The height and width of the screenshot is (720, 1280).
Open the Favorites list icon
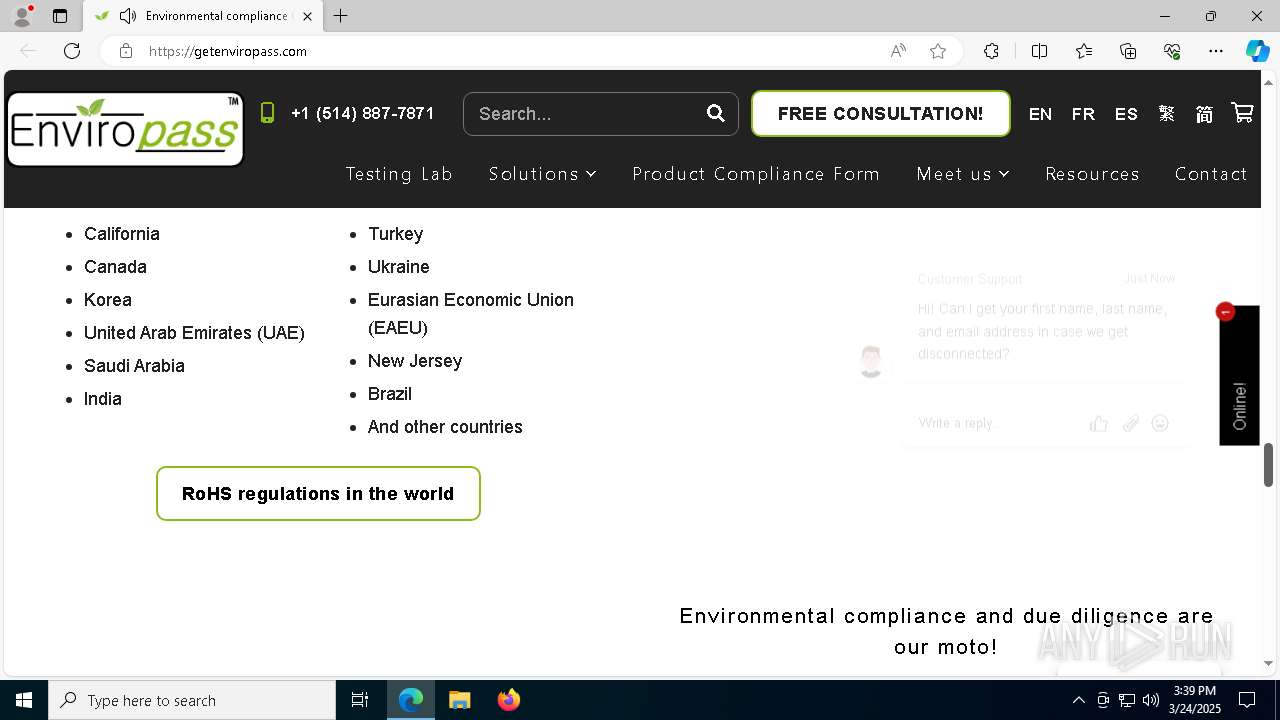1084,51
